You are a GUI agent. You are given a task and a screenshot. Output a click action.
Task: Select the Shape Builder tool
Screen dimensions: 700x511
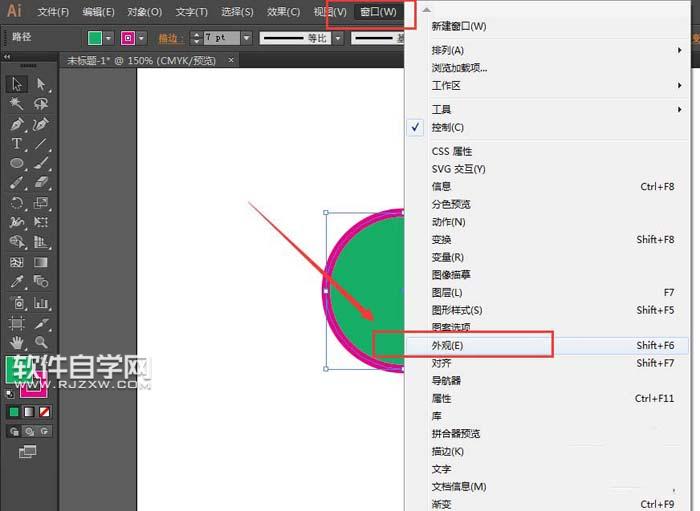pos(17,242)
